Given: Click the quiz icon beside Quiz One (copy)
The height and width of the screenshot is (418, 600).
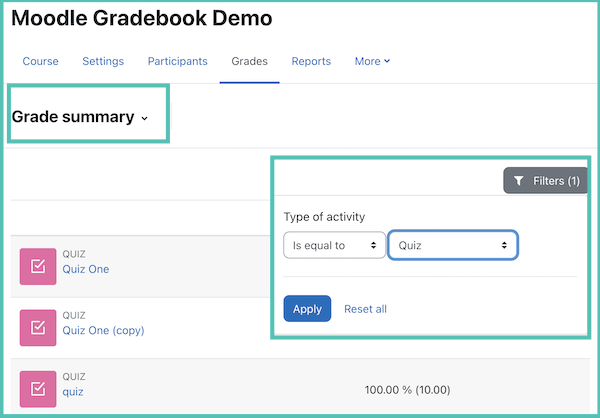Looking at the screenshot, I should 38,328.
